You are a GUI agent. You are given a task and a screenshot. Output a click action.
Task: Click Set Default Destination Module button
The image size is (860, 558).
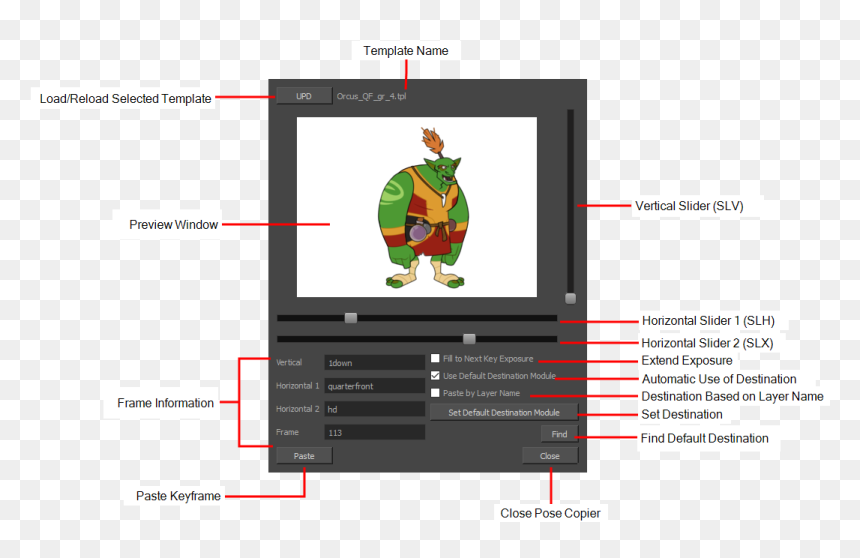tap(503, 412)
